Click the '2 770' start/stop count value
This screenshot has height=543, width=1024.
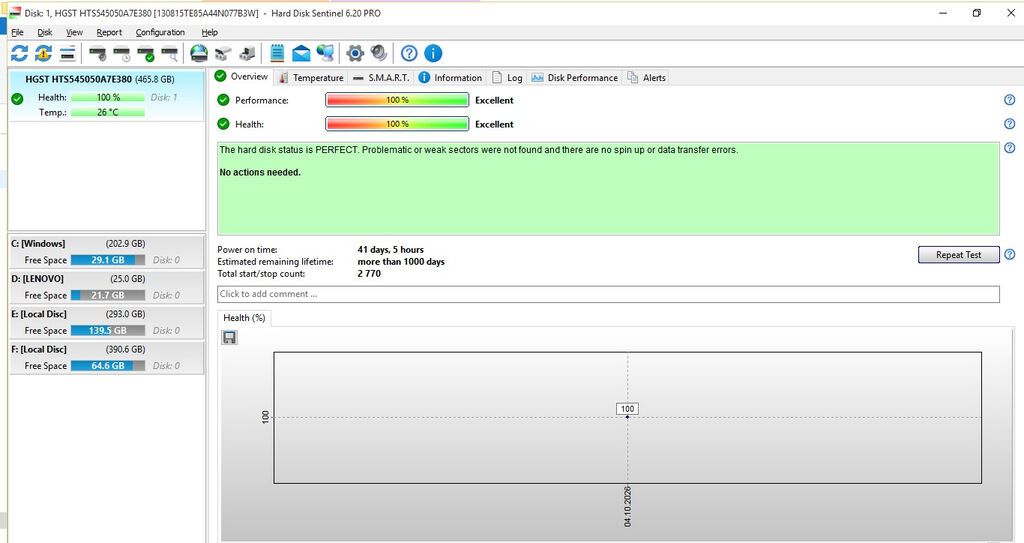(369, 273)
